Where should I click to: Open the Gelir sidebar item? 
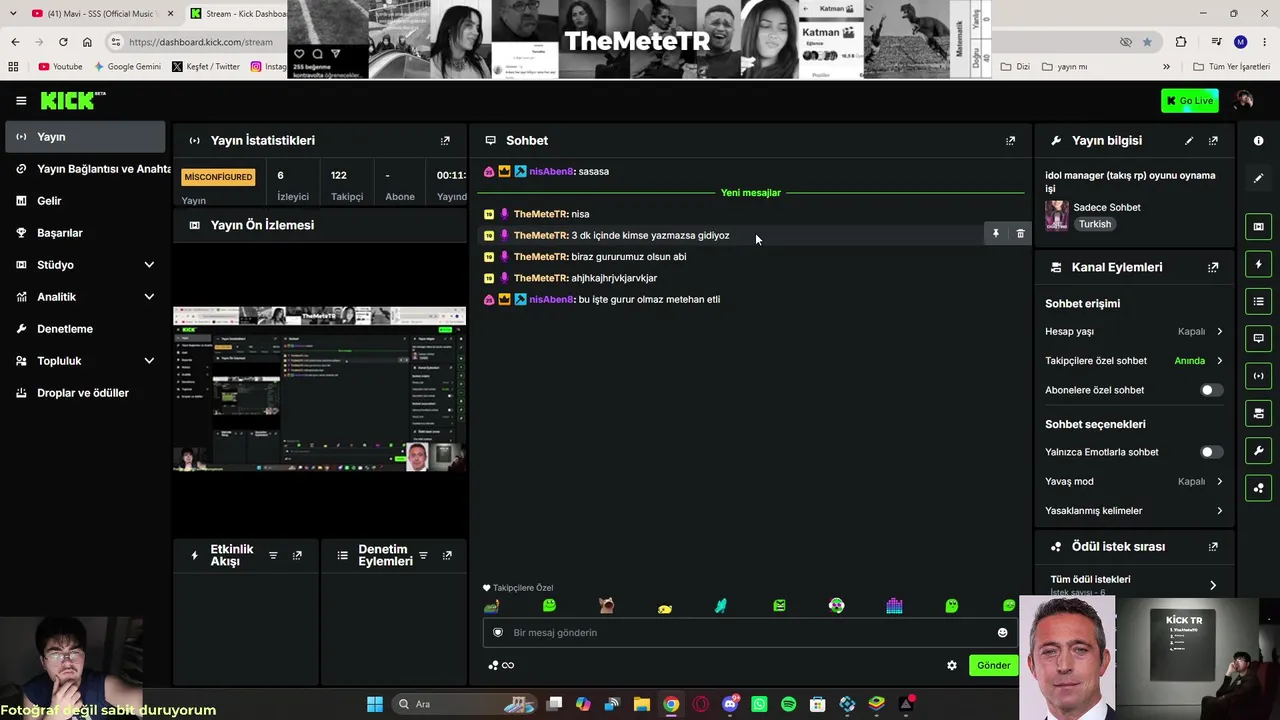point(84,201)
